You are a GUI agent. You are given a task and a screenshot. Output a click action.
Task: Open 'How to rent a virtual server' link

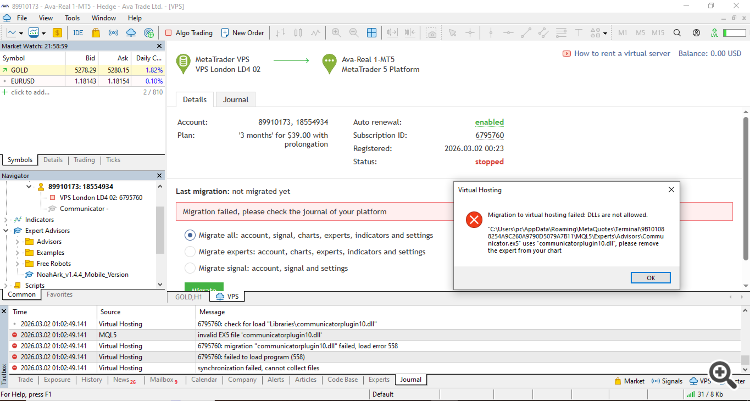622,54
